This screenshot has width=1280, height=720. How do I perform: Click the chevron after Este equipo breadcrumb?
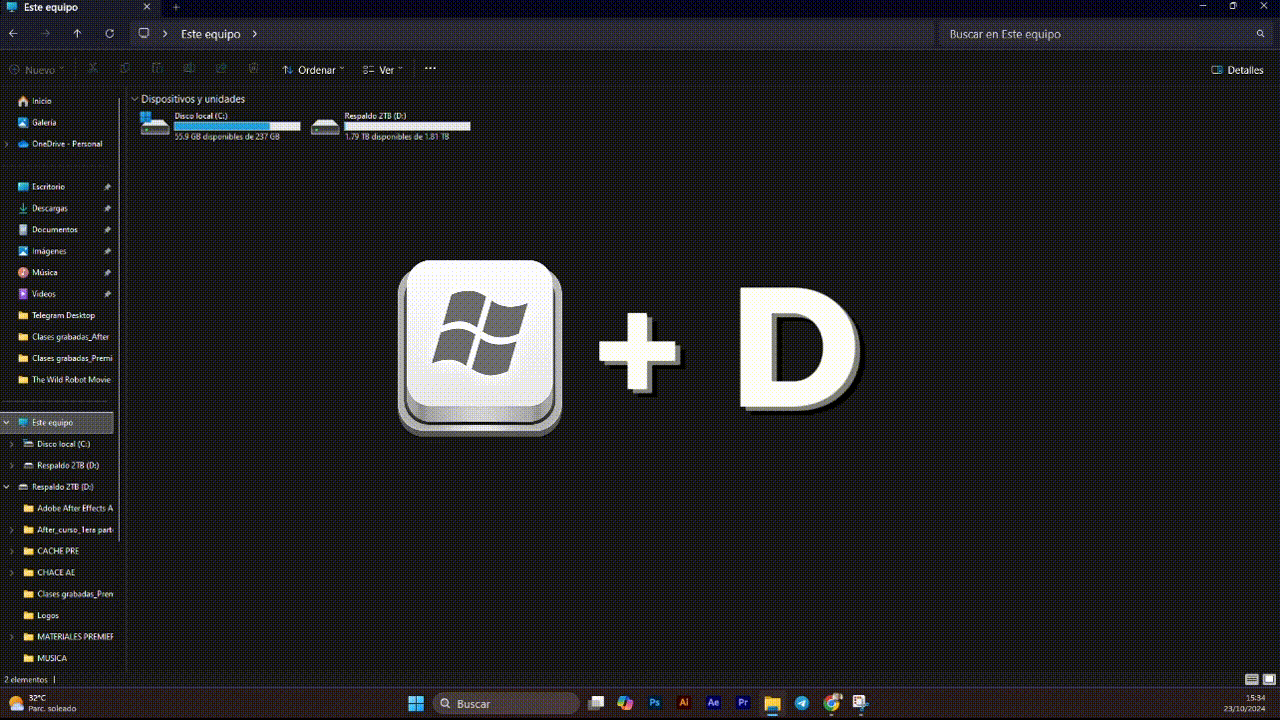click(x=255, y=34)
